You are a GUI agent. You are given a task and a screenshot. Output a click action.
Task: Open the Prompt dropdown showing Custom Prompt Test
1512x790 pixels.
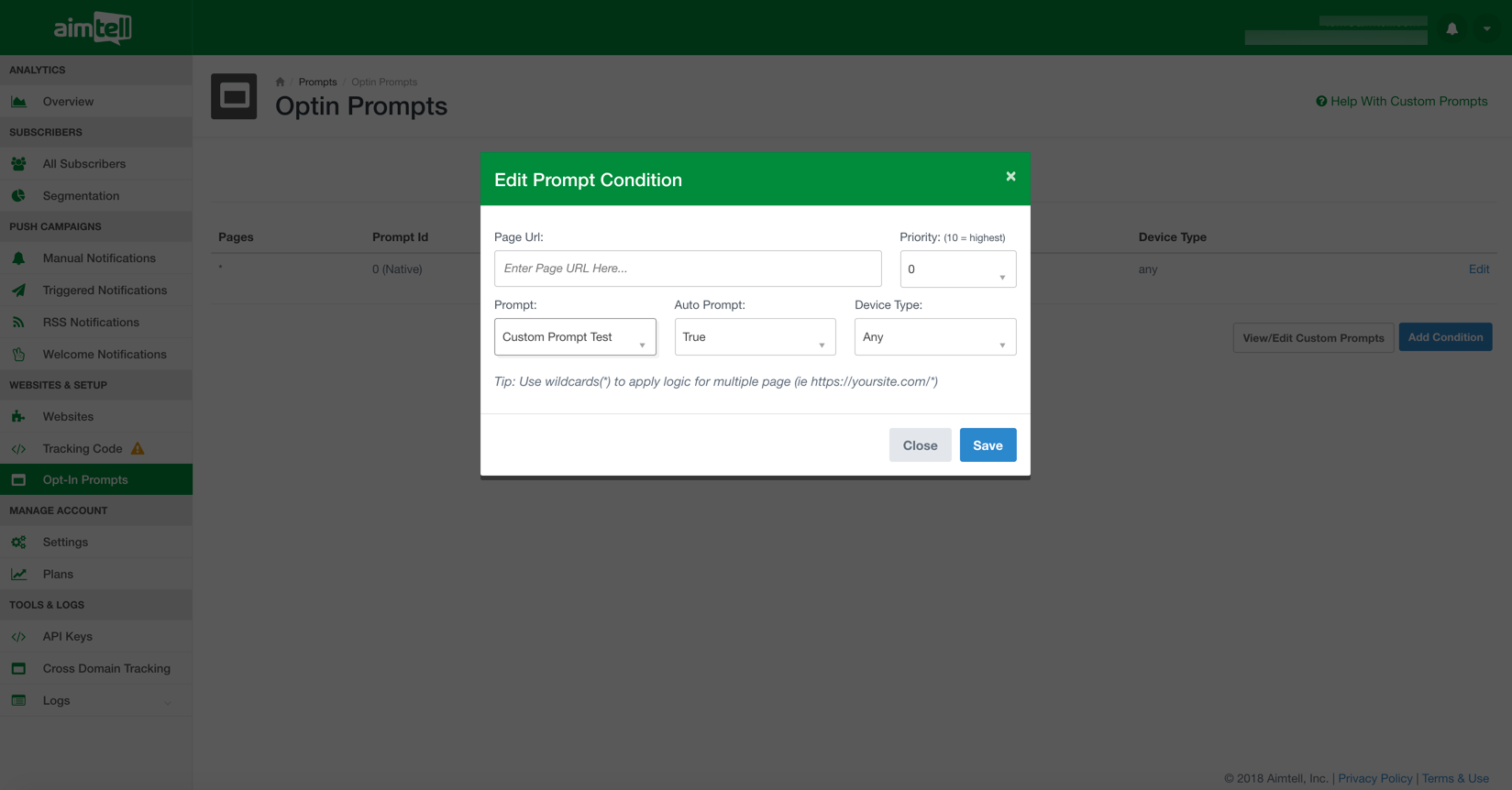(x=575, y=337)
